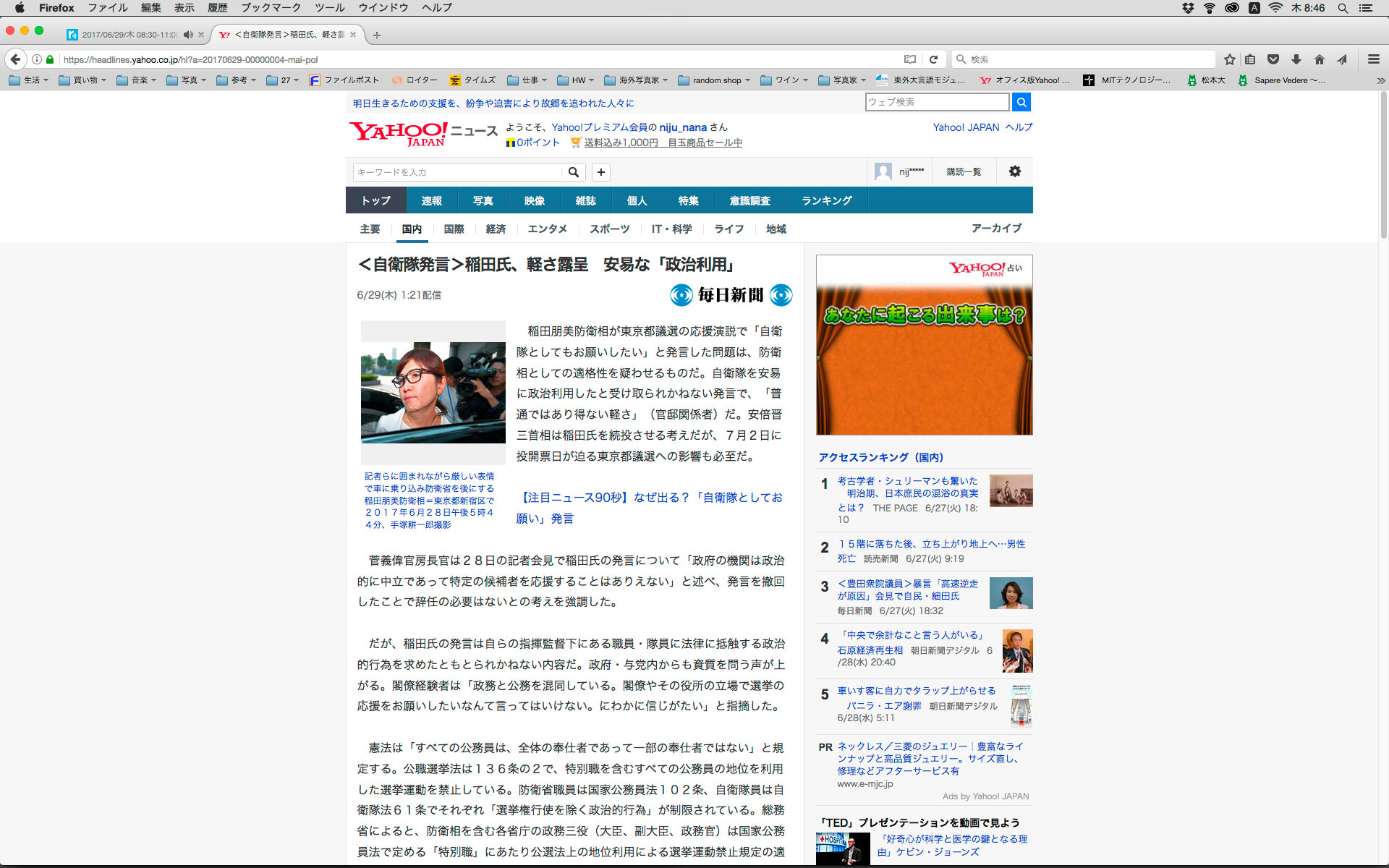Screen dimensions: 1389x868
Task: Toggle reader view icon in address bar
Action: click(x=910, y=59)
